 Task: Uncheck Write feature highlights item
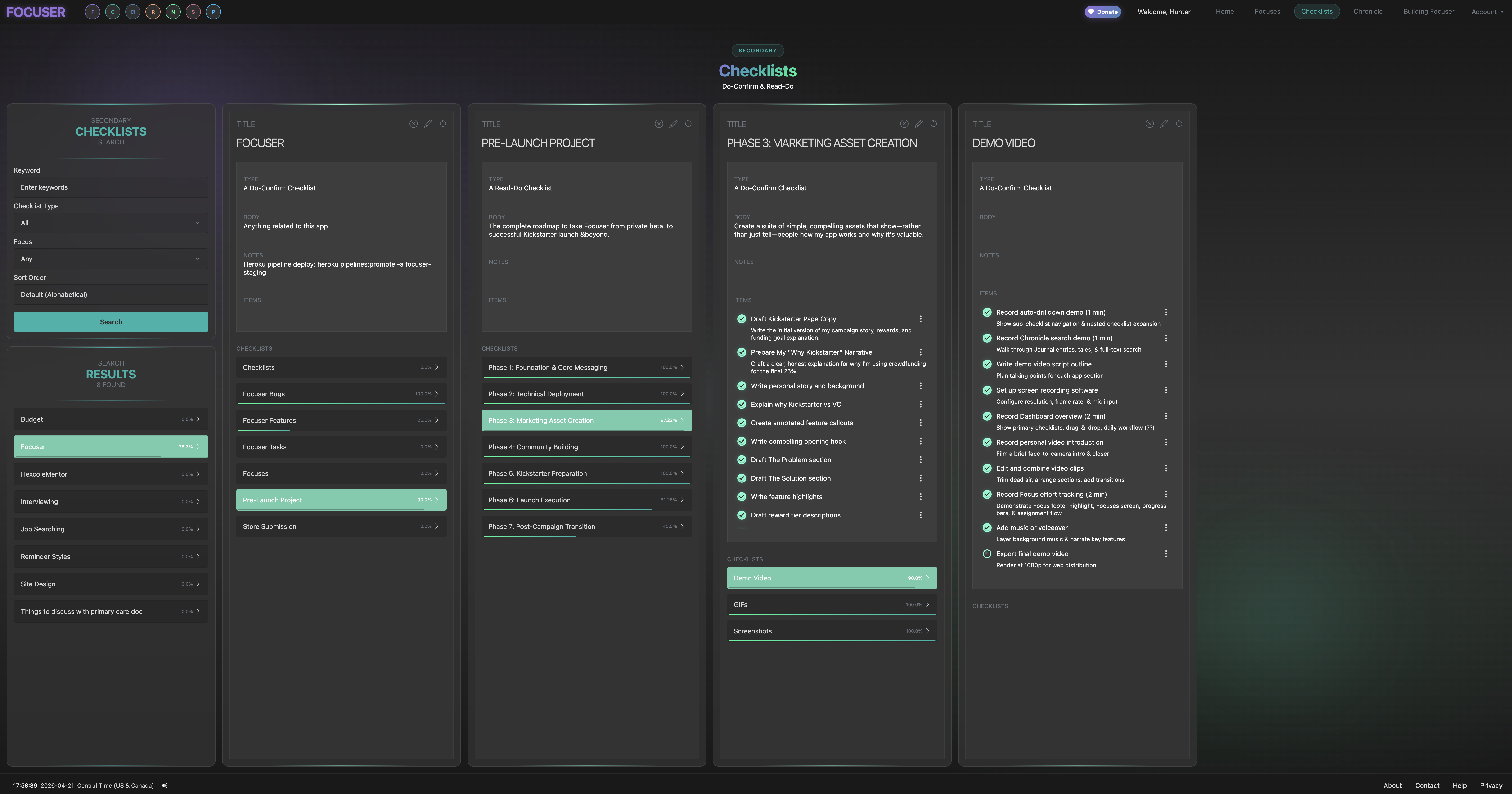pyautogui.click(x=742, y=497)
